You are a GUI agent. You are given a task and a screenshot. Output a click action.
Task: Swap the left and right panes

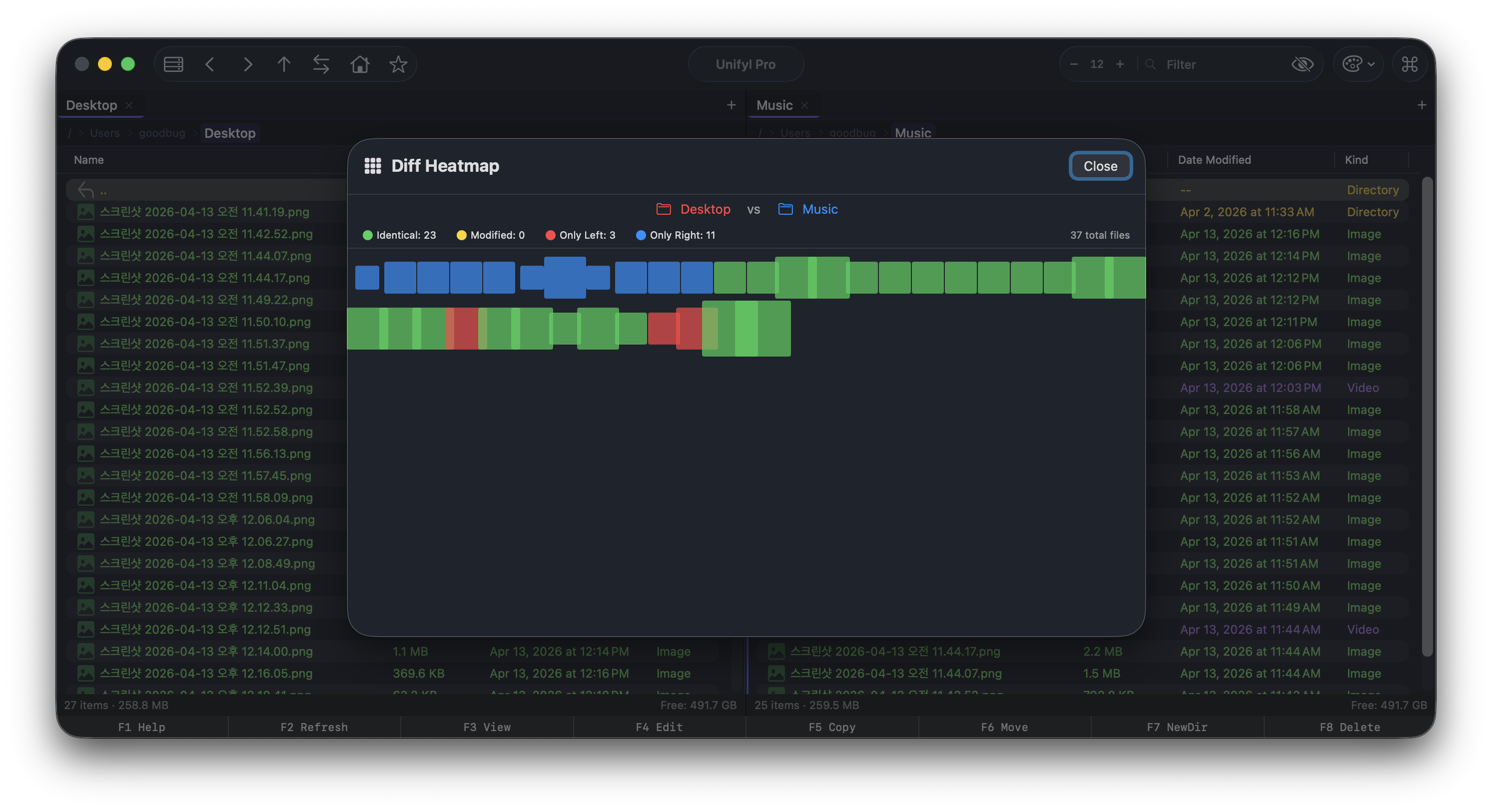[321, 64]
